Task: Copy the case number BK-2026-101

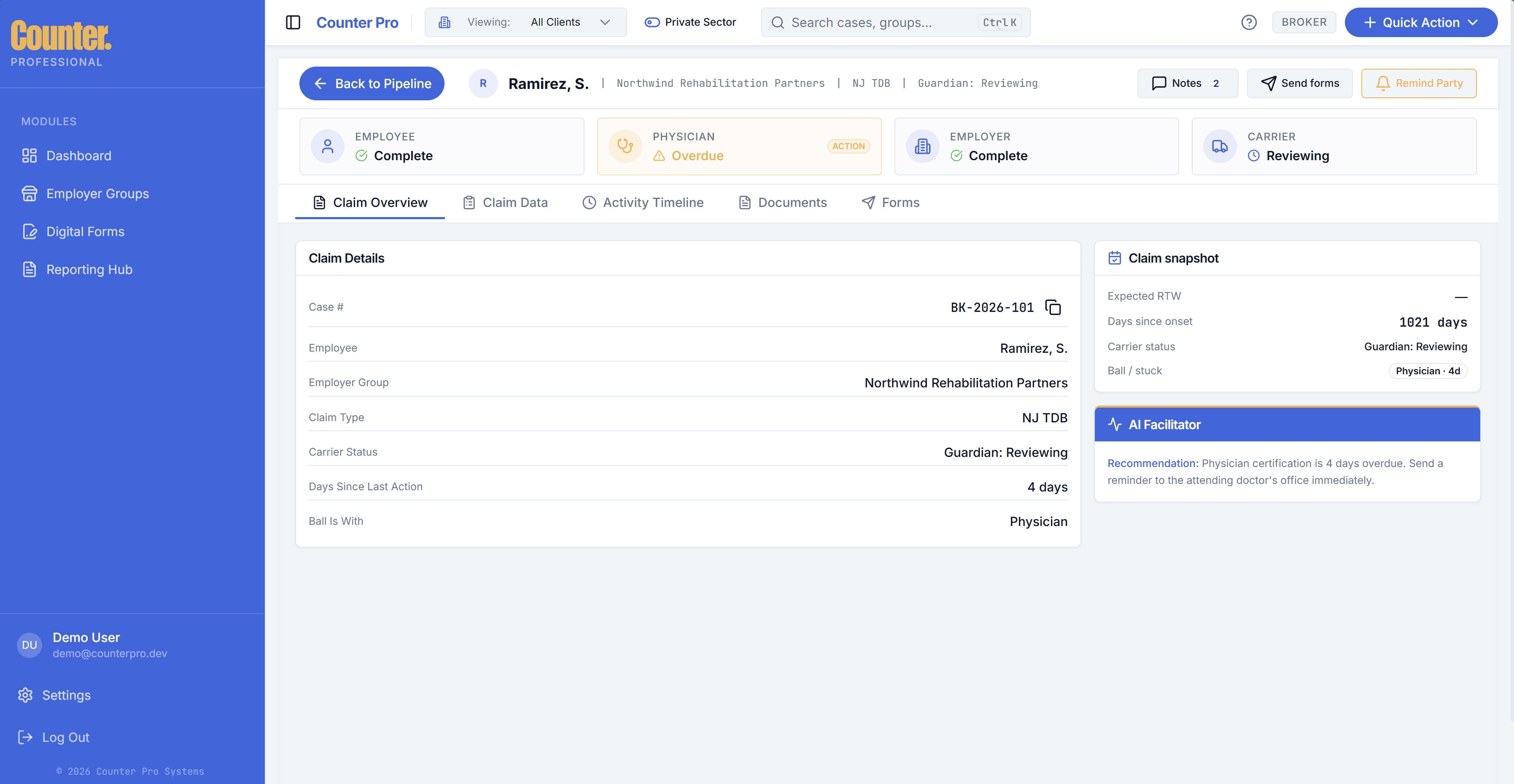Action: (x=1053, y=307)
